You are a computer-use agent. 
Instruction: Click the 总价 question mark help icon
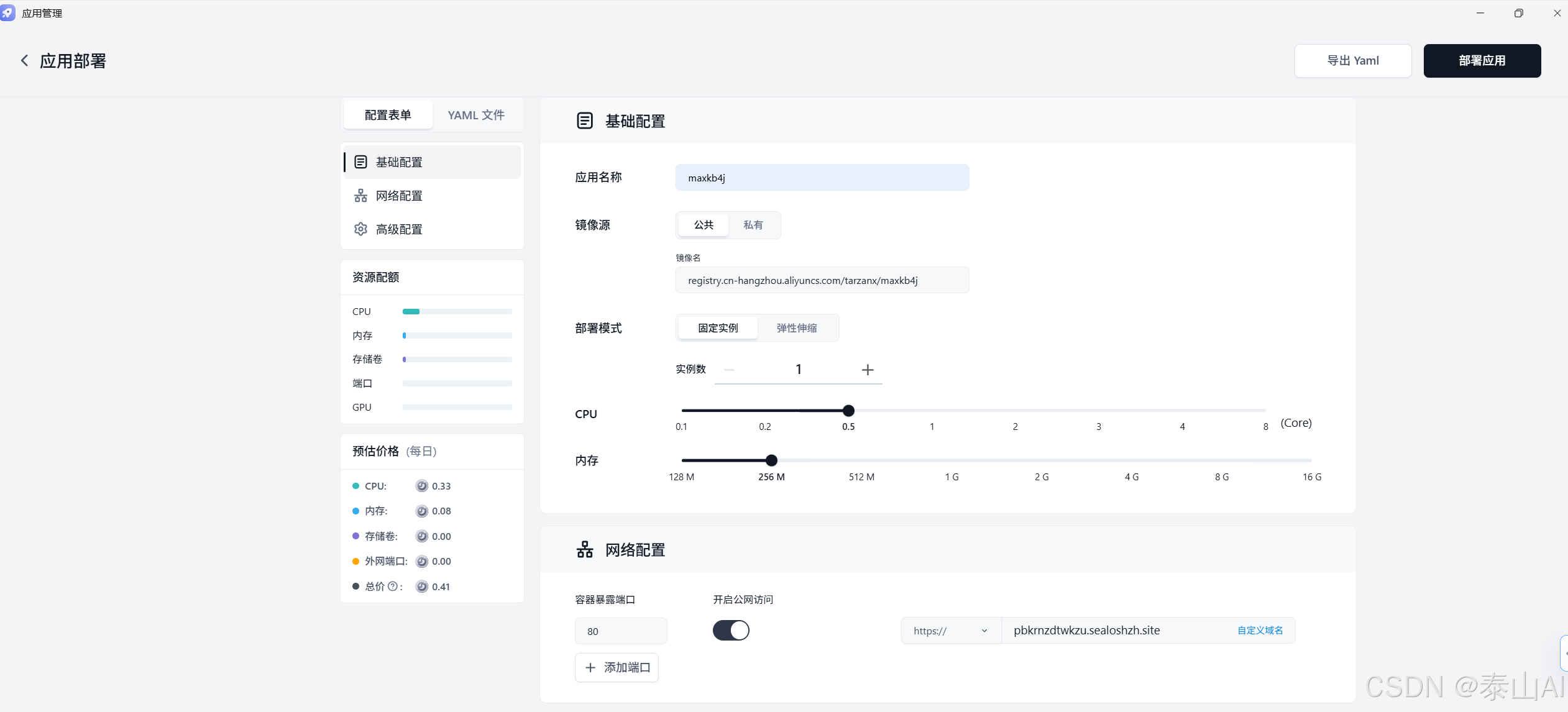(x=392, y=586)
